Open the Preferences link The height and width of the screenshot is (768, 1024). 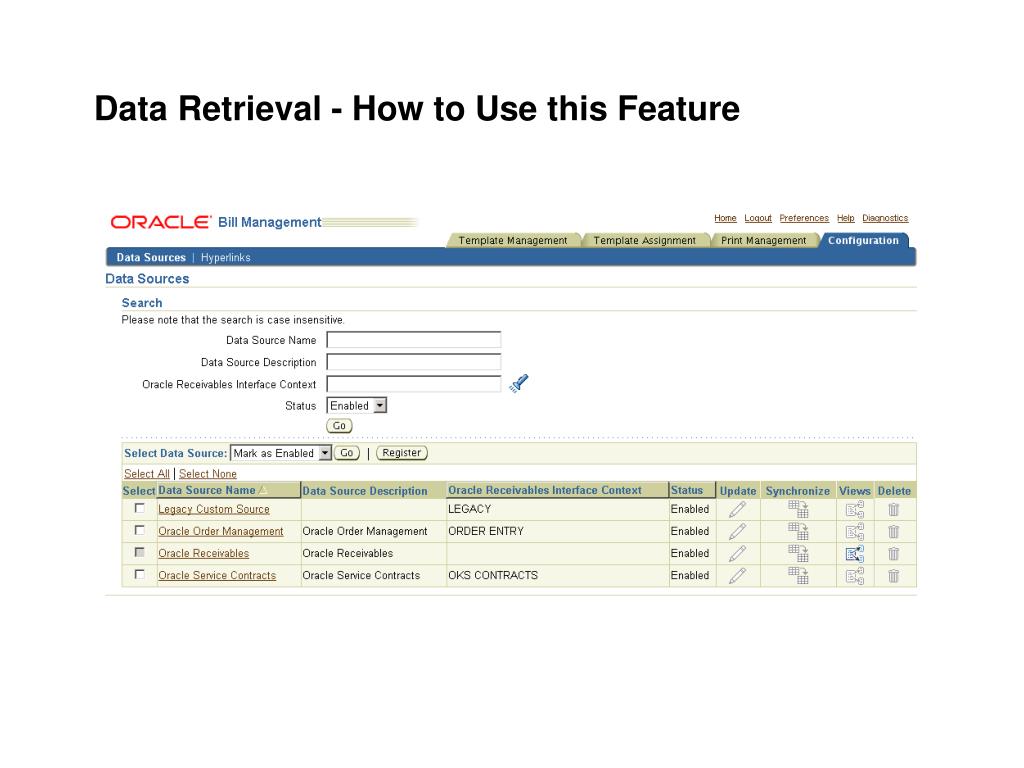tap(804, 218)
